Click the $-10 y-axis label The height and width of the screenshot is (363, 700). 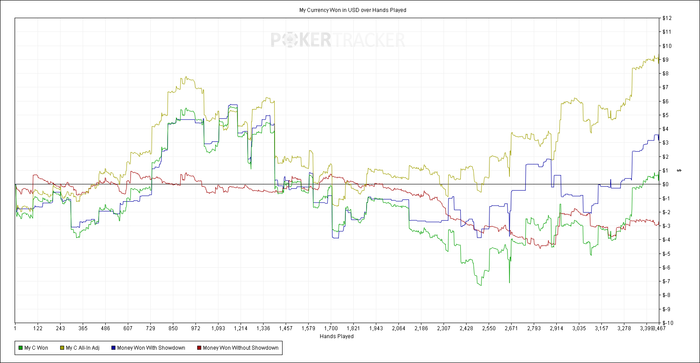click(668, 323)
